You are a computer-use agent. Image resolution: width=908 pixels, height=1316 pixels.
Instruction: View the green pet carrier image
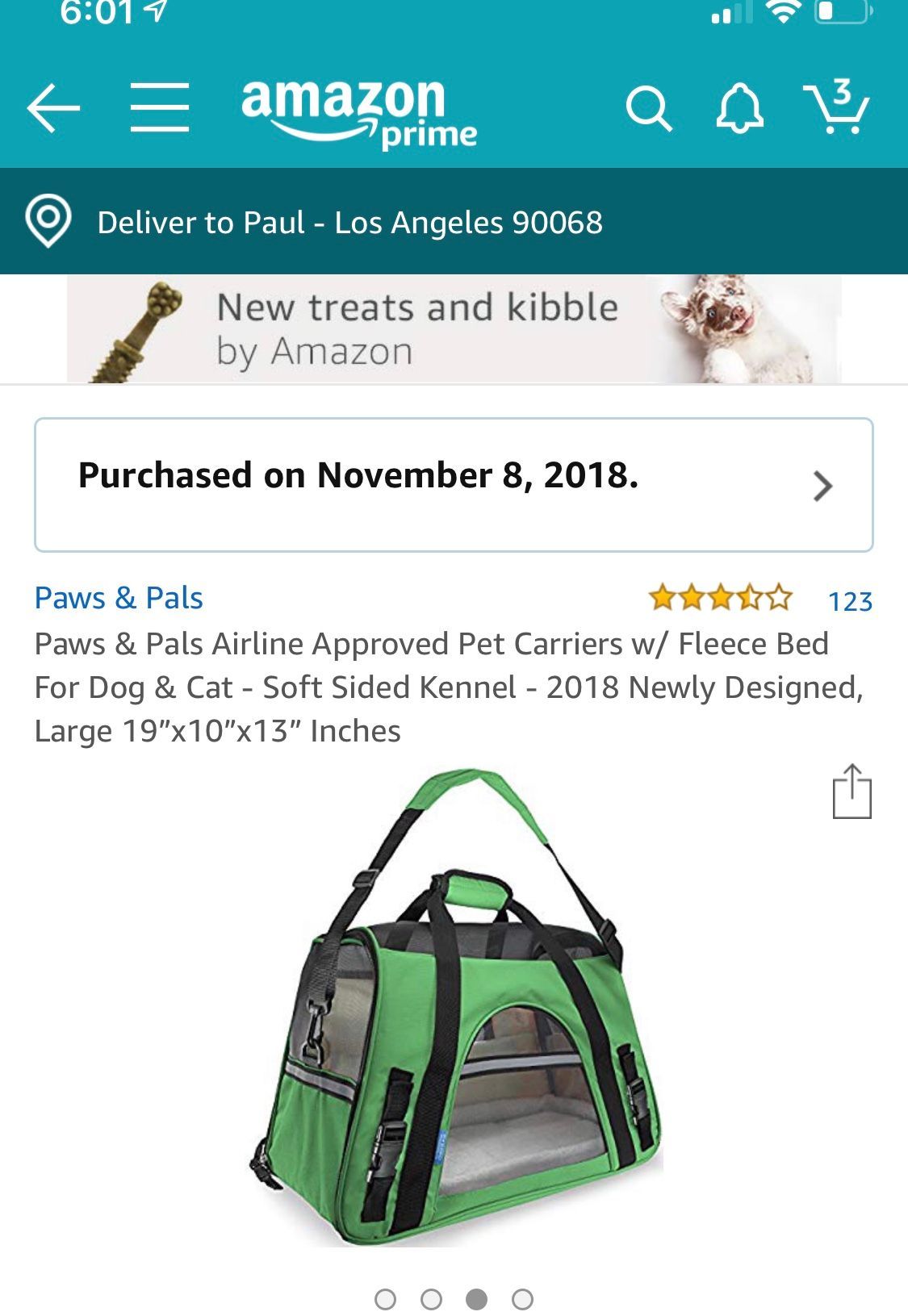coord(456,1006)
